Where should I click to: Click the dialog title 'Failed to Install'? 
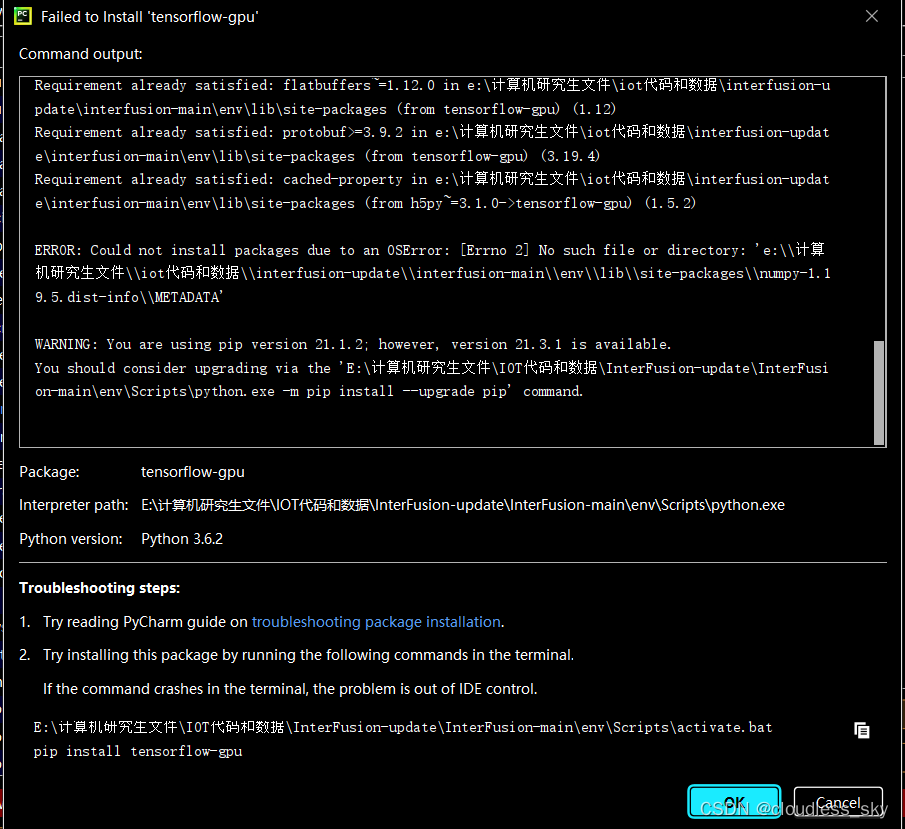149,17
